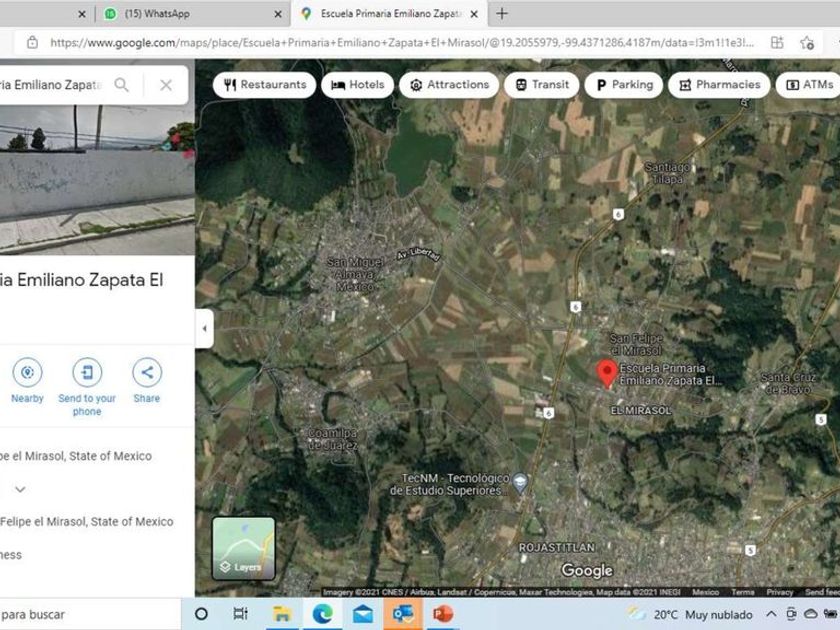Screen dimensions: 840x630
Task: Clear the Maps search with the X
Action: click(166, 85)
